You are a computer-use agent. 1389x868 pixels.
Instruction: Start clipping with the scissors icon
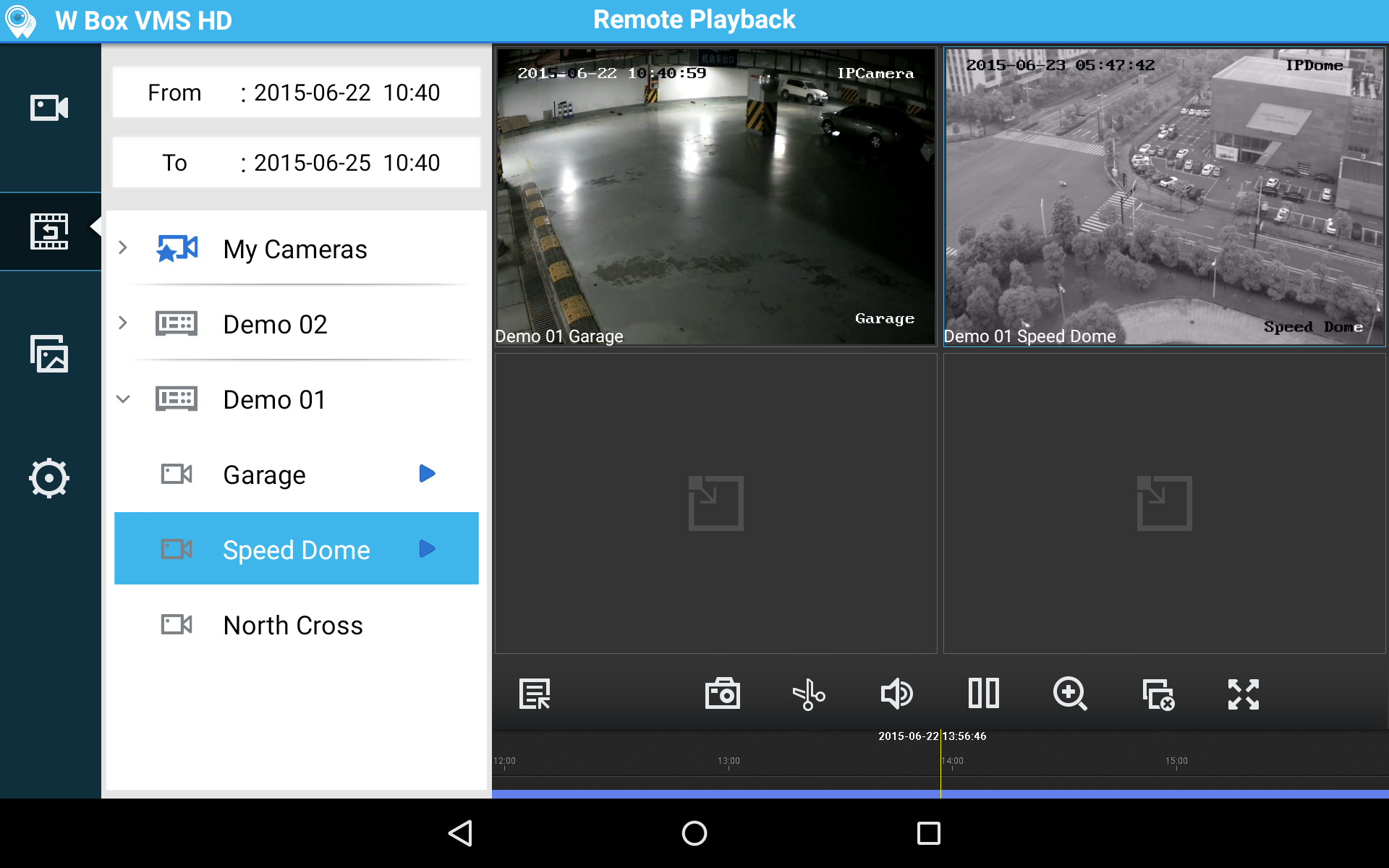point(809,694)
